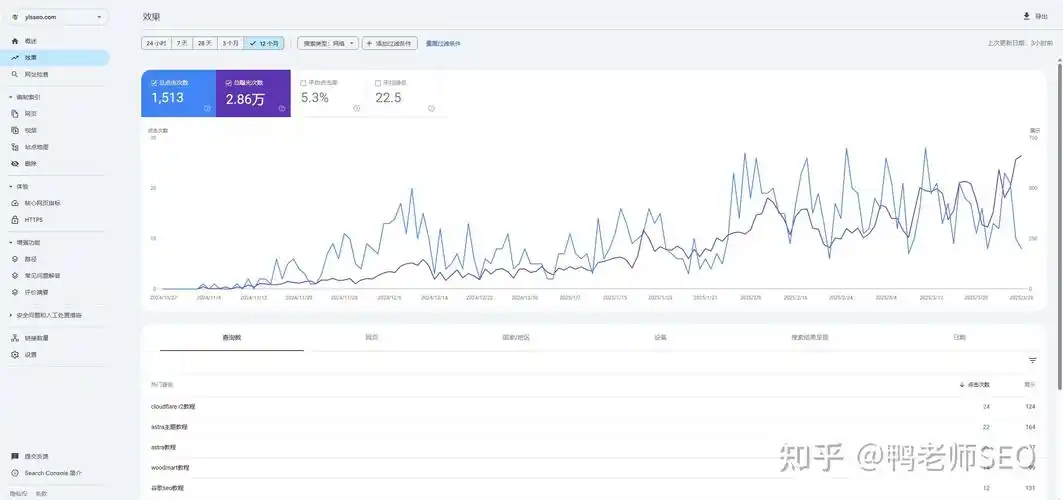Screen dimensions: 1063x500
Task: Click the cloudflare r2教程 query row
Action: coord(173,407)
